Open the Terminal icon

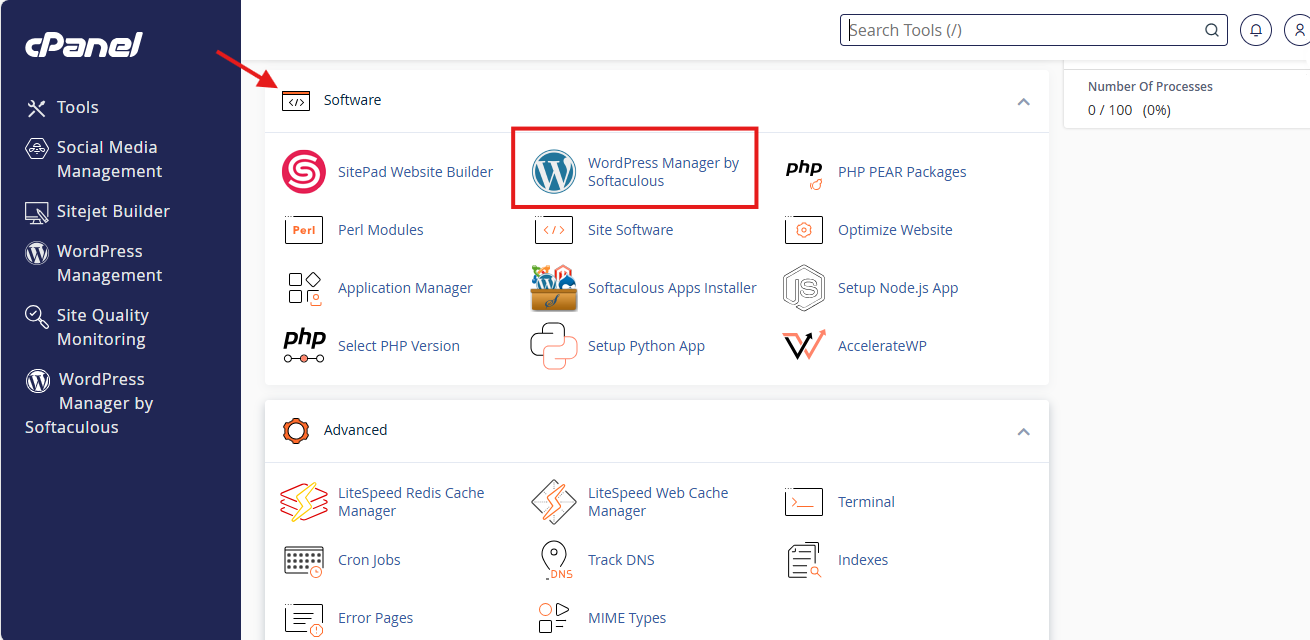804,502
